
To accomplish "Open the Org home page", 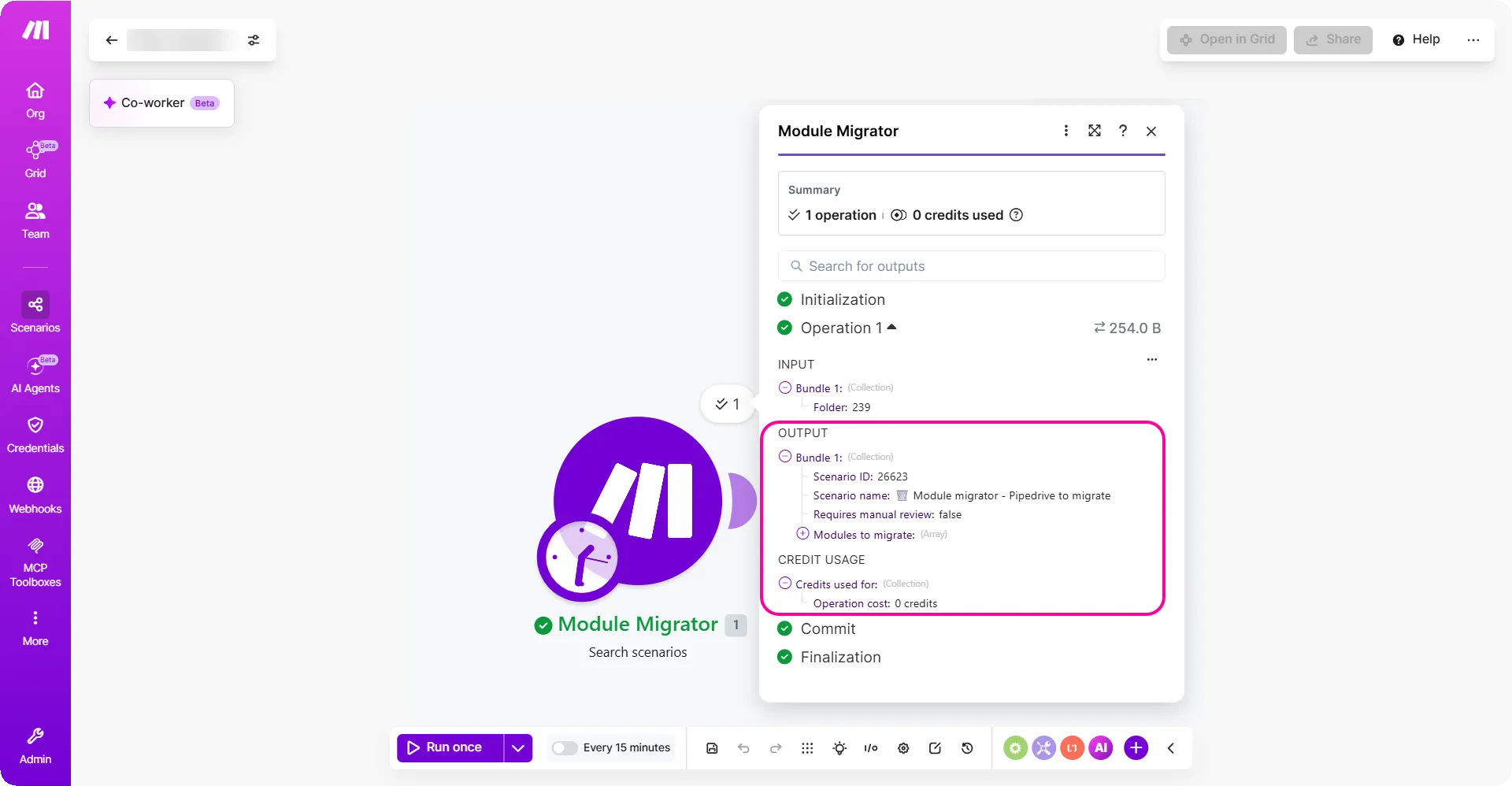I will pos(35,100).
